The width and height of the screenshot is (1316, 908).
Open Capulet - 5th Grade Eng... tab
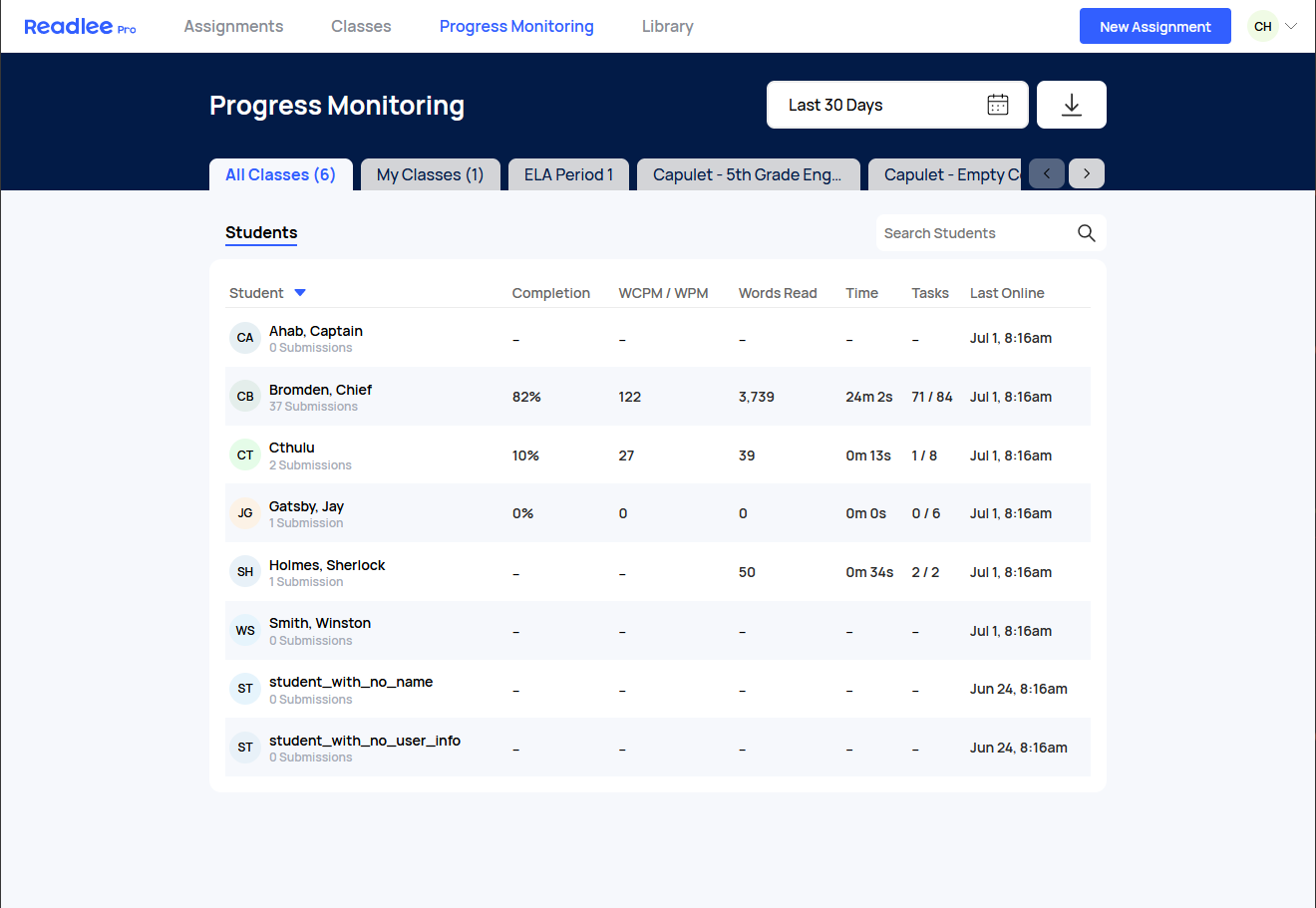coord(748,174)
